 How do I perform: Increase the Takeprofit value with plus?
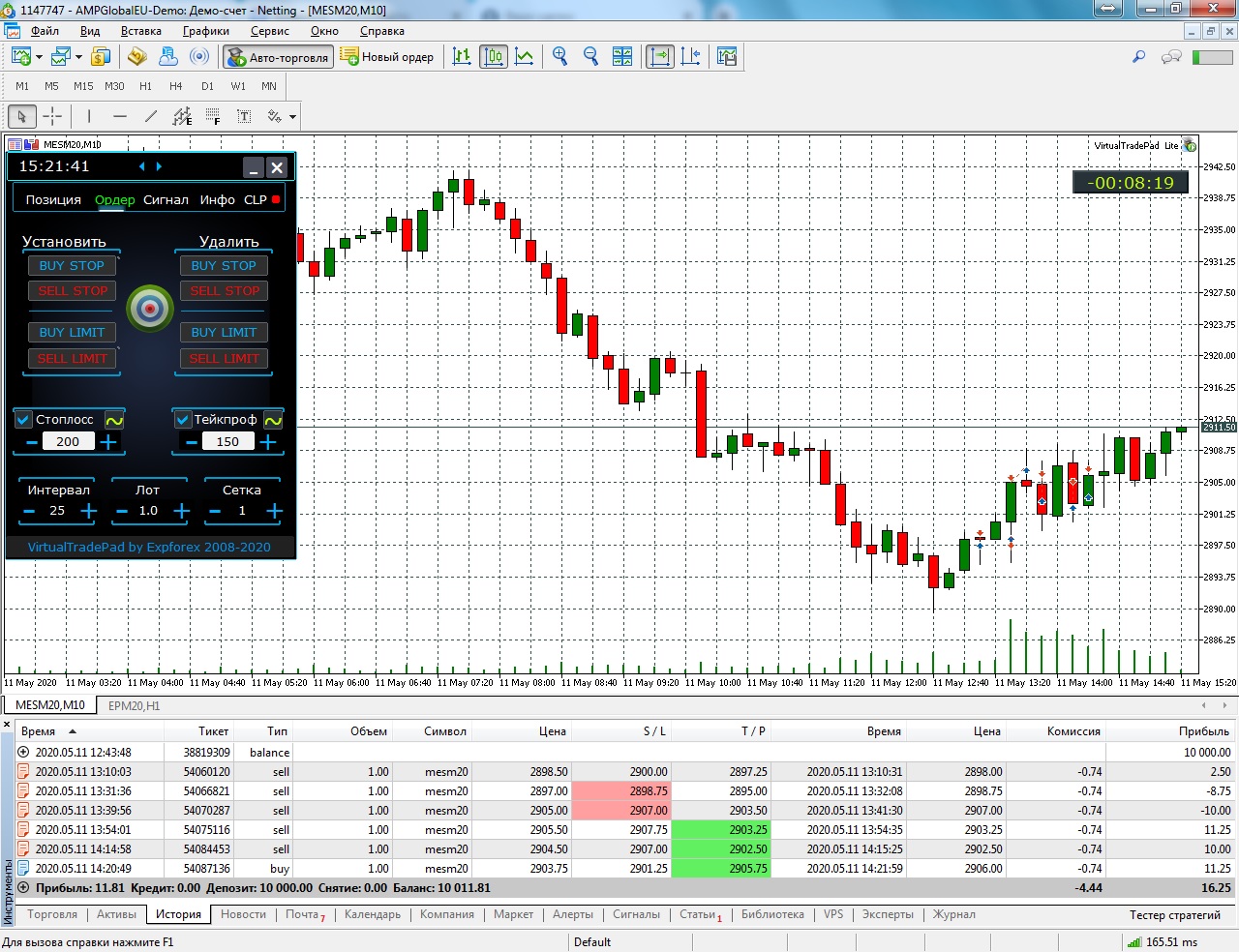(x=268, y=442)
